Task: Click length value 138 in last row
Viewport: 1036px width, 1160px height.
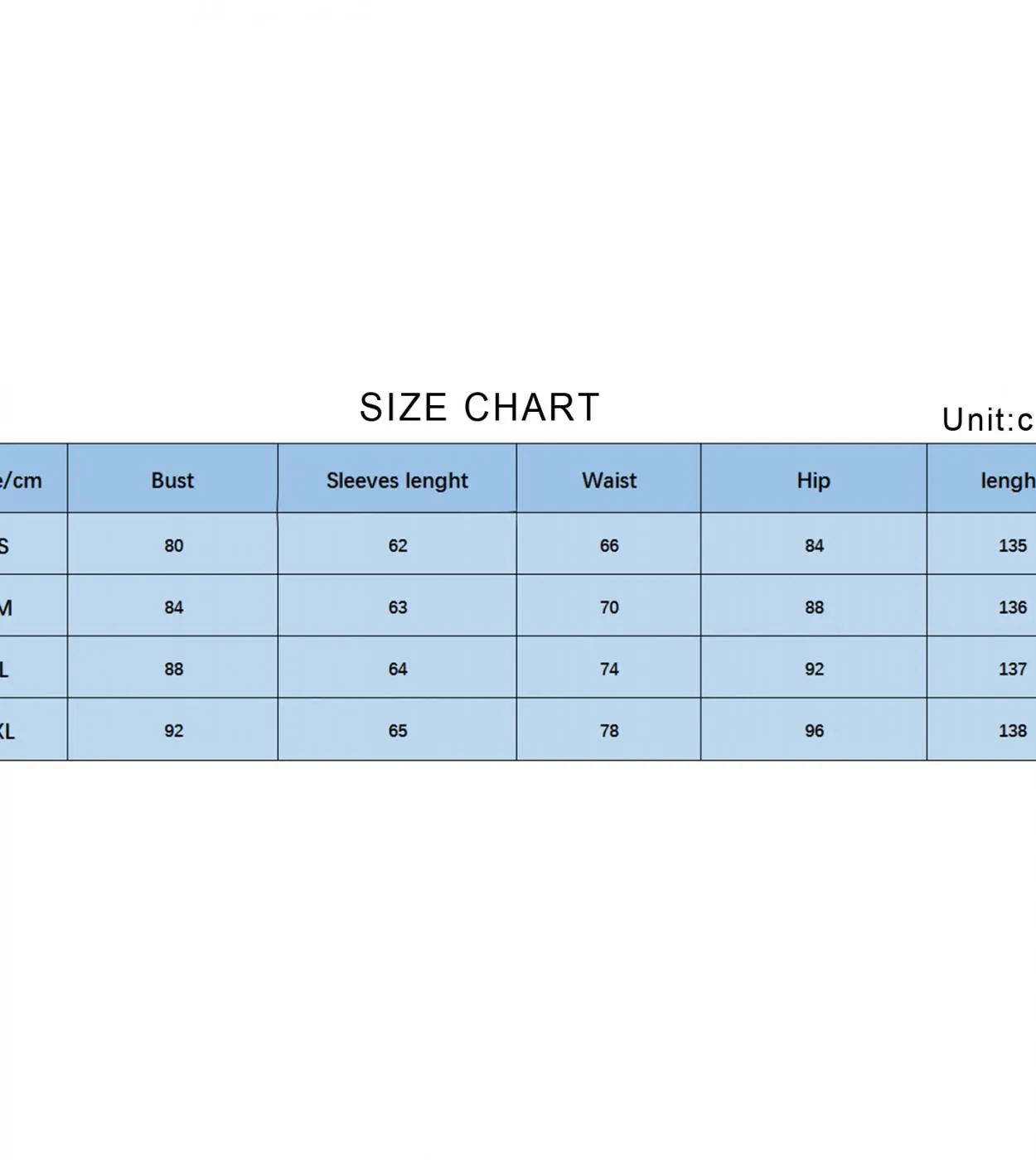Action: 1013,731
